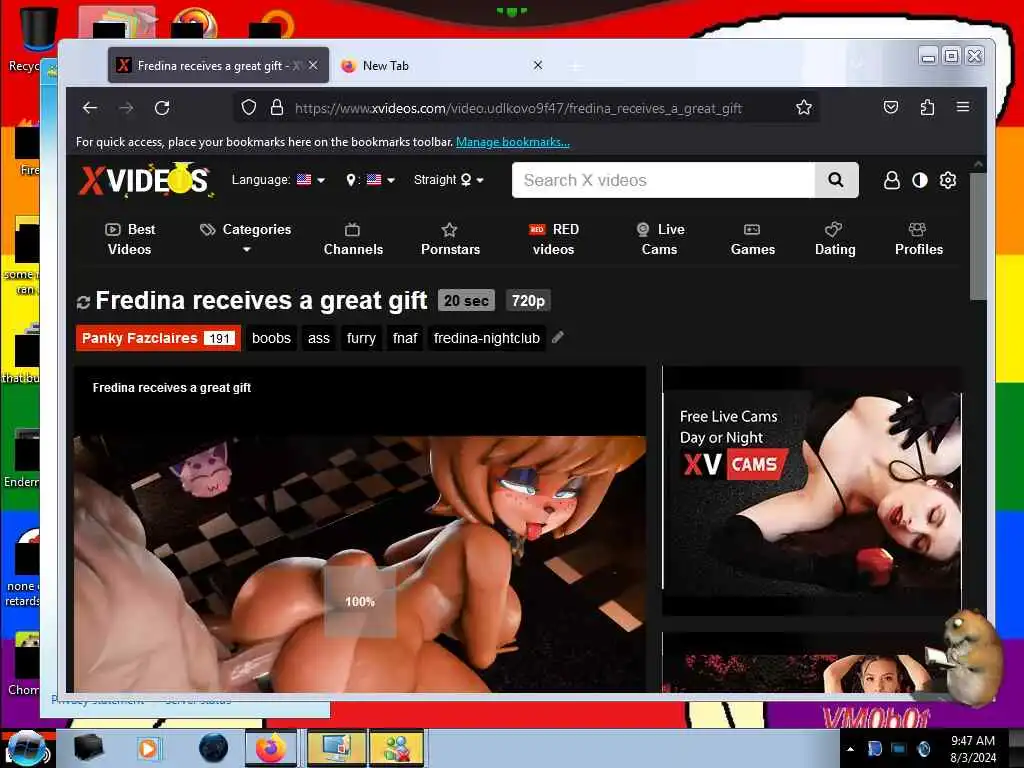
Task: Close the first browser tab
Action: (313, 65)
